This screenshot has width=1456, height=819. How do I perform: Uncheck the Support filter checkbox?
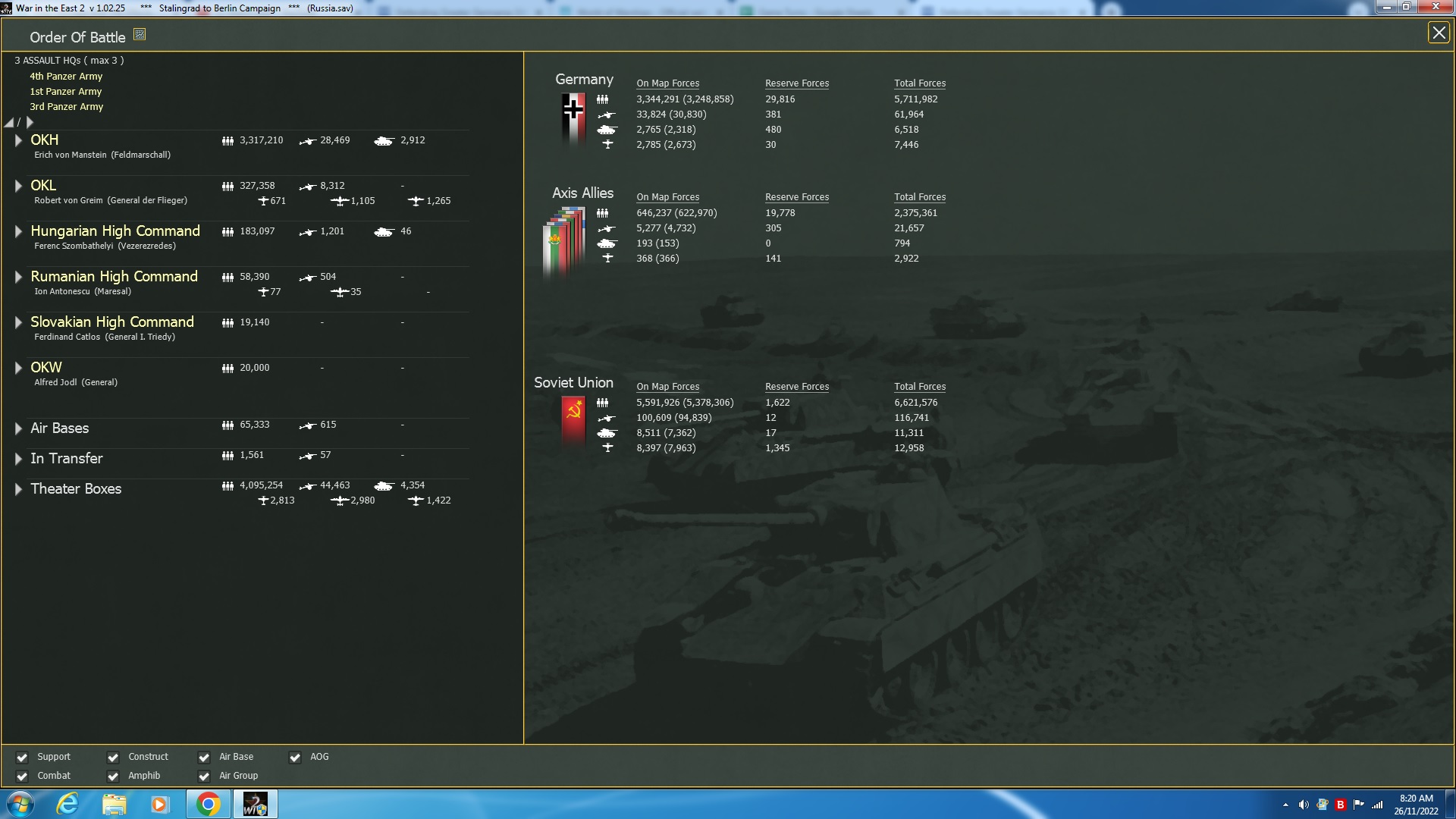point(22,758)
